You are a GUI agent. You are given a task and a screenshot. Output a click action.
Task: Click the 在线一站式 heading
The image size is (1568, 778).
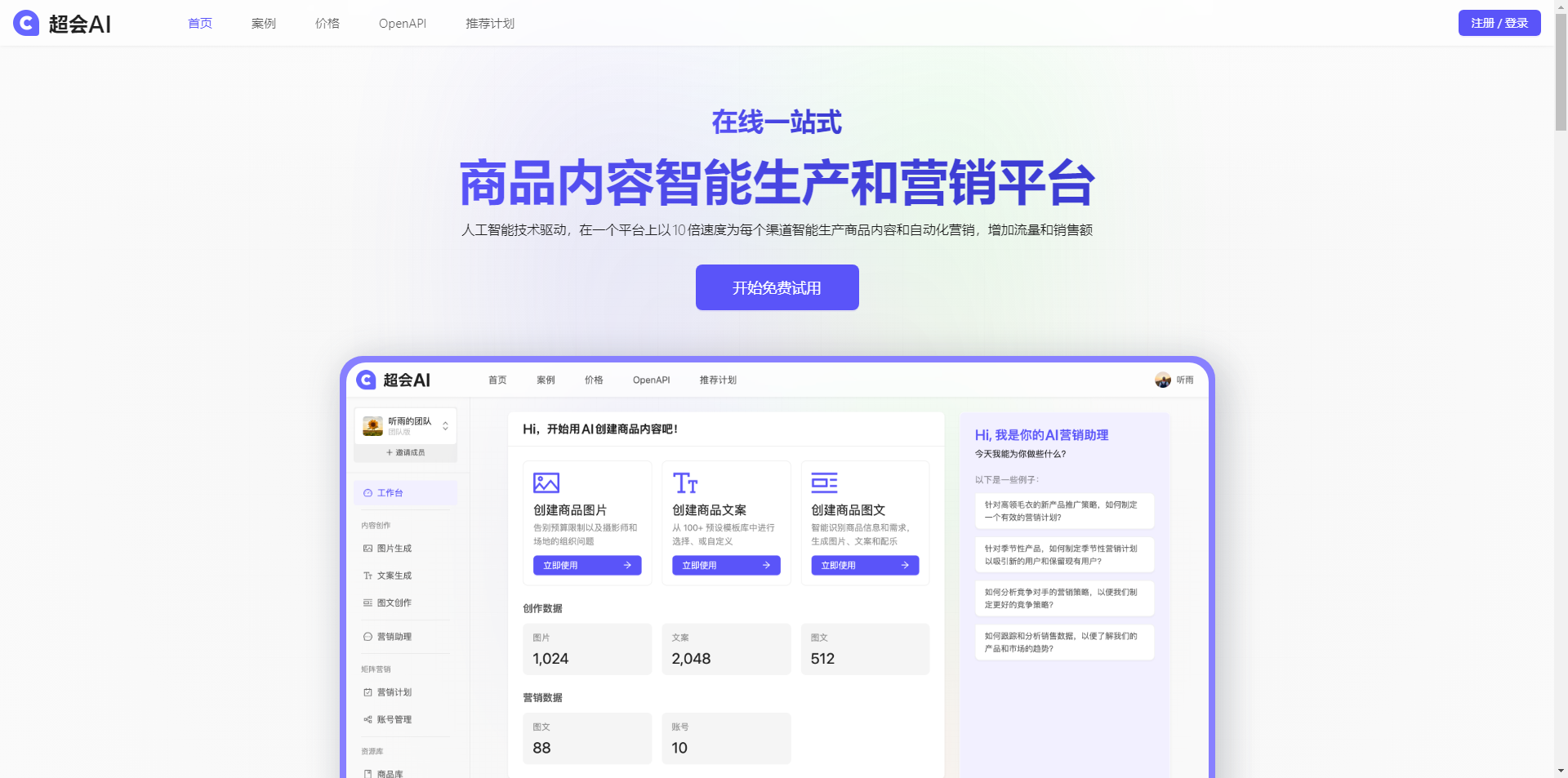click(777, 122)
